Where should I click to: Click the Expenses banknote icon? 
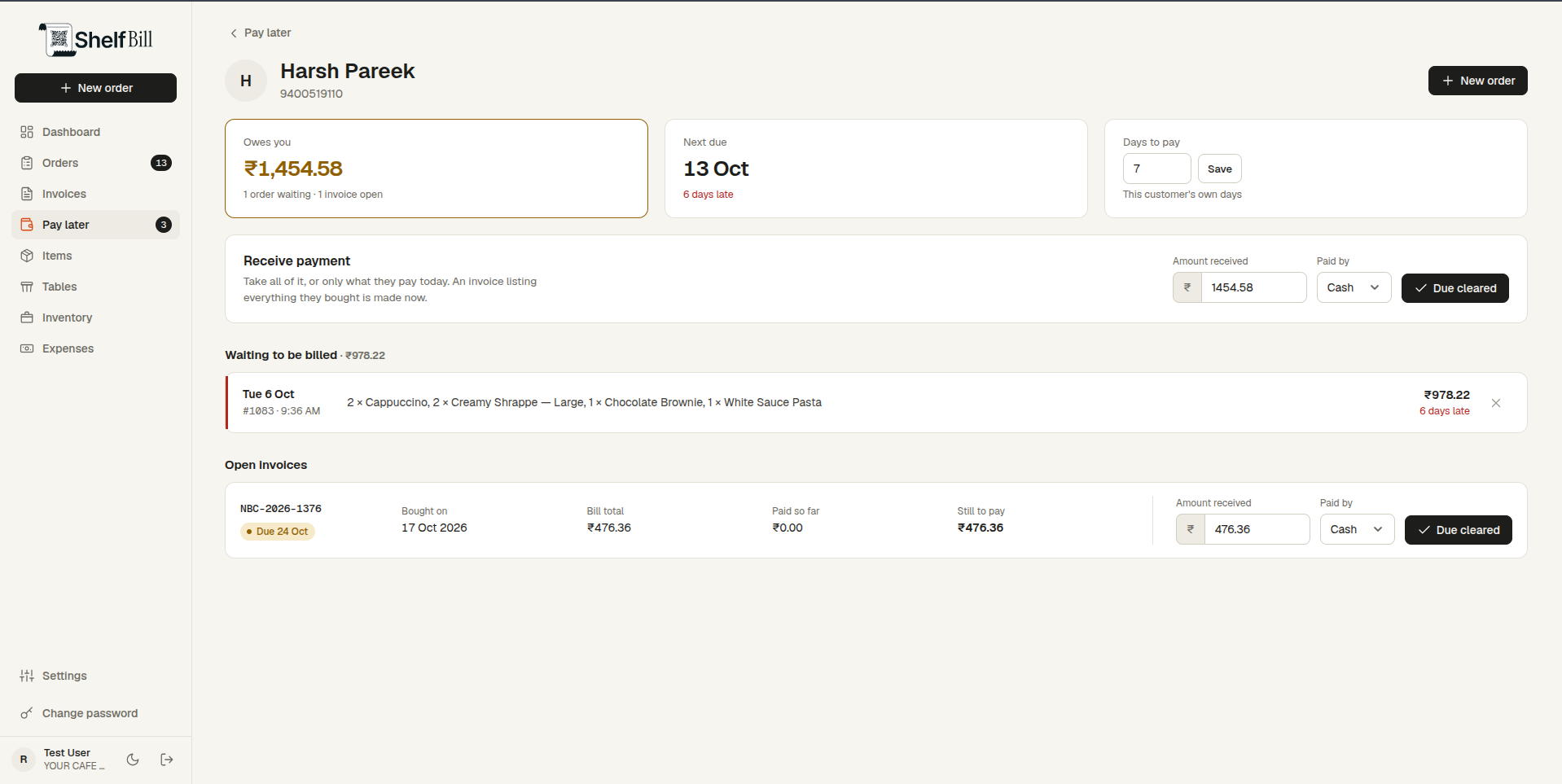pyautogui.click(x=27, y=348)
